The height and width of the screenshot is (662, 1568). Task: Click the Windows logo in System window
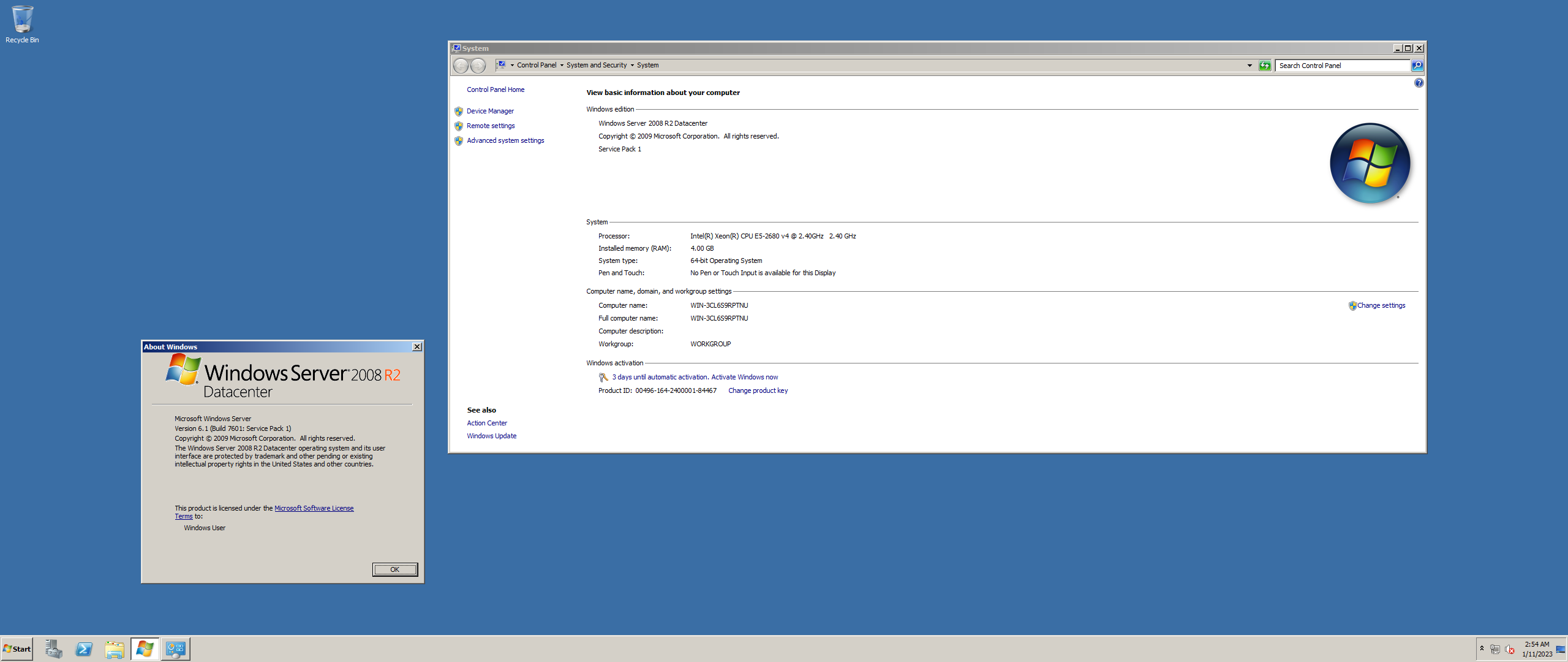[x=1370, y=163]
